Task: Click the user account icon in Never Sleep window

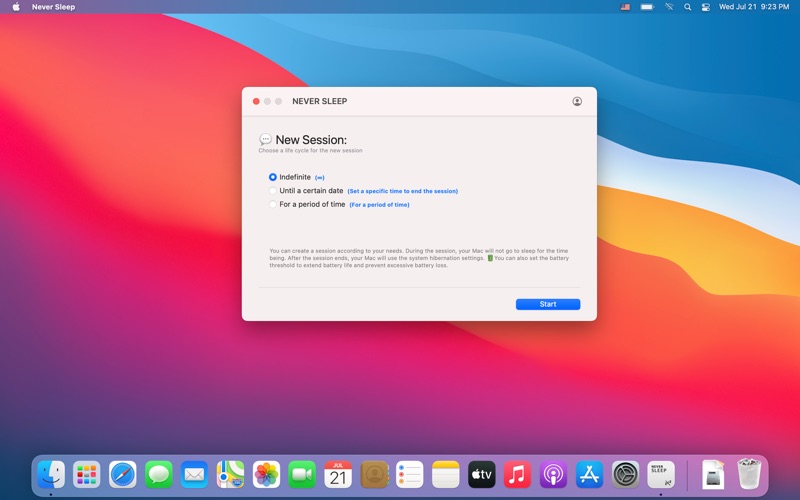Action: 577,101
